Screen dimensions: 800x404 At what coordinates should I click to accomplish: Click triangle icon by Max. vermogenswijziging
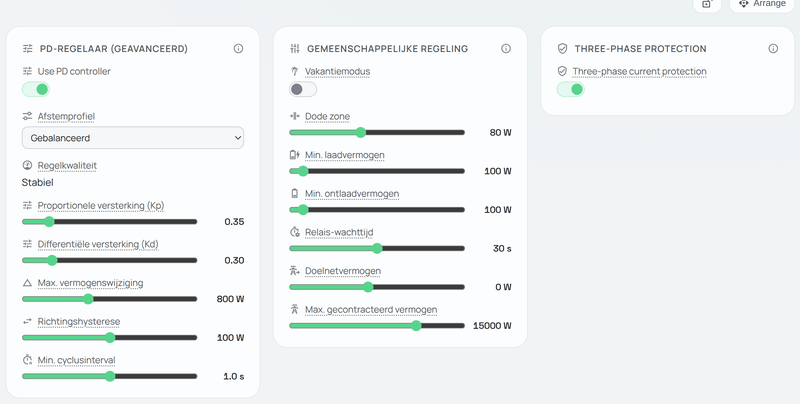pyautogui.click(x=27, y=283)
